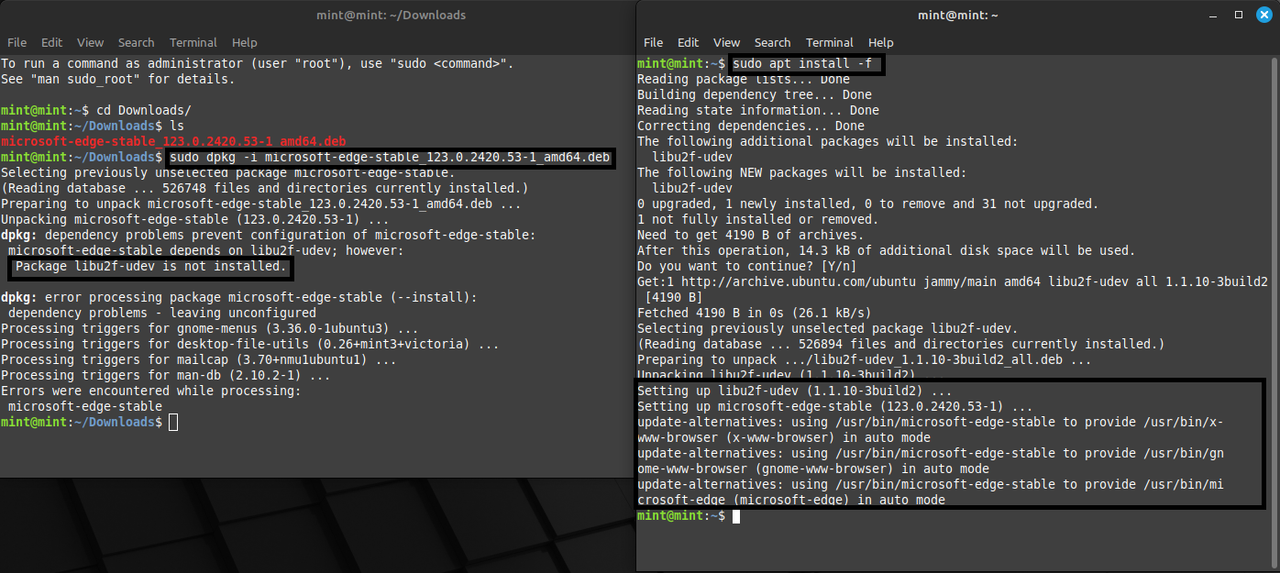Open Search menu in the mint@mint: ~ terminal
The image size is (1280, 573).
[772, 43]
